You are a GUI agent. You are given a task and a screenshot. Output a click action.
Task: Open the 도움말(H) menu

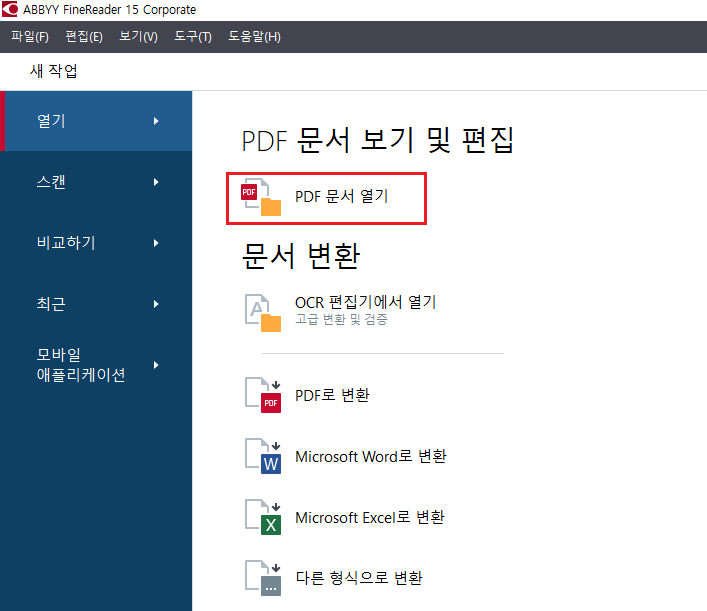(254, 37)
